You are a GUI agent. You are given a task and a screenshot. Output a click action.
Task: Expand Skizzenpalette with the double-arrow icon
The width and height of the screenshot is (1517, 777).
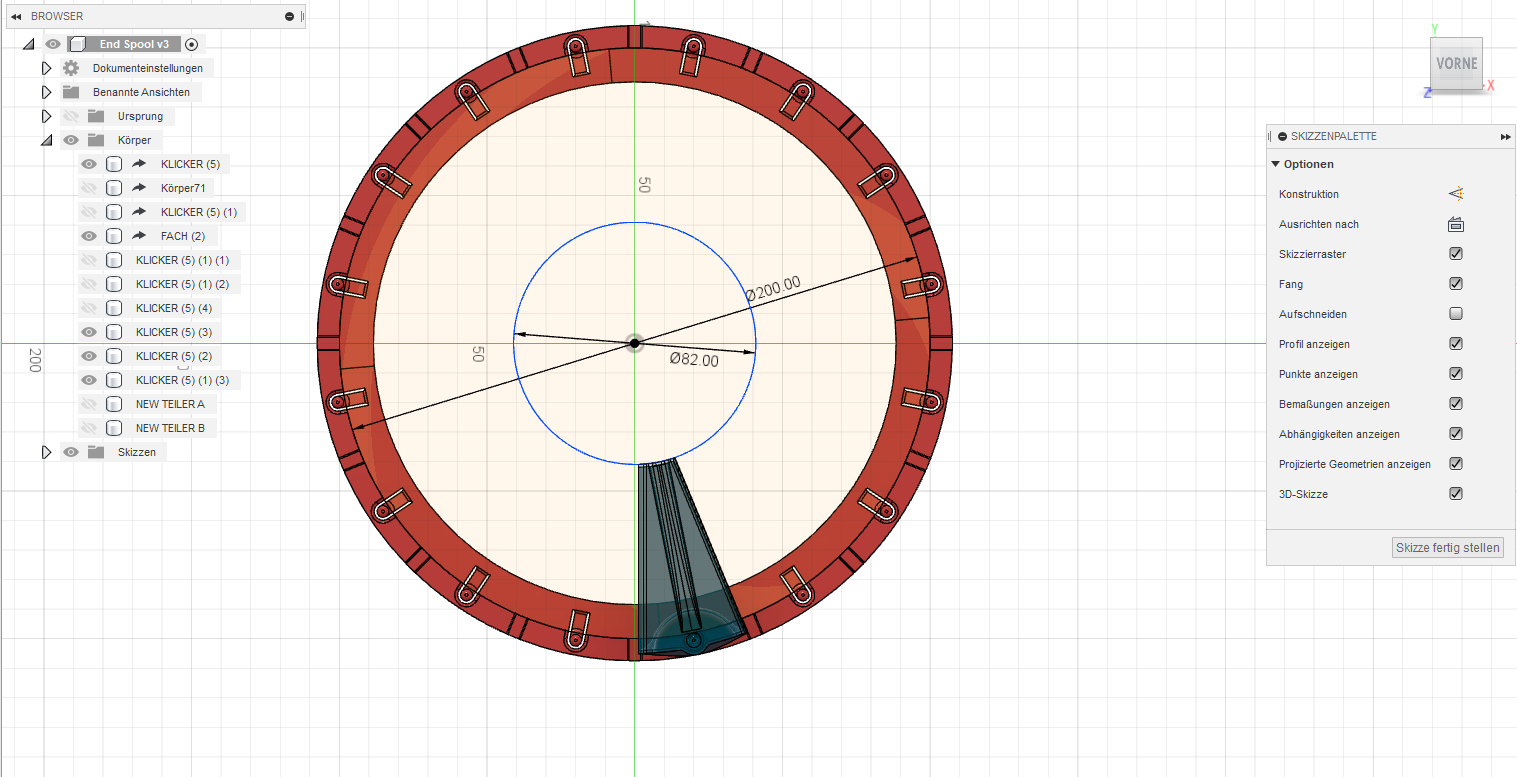coord(1505,136)
